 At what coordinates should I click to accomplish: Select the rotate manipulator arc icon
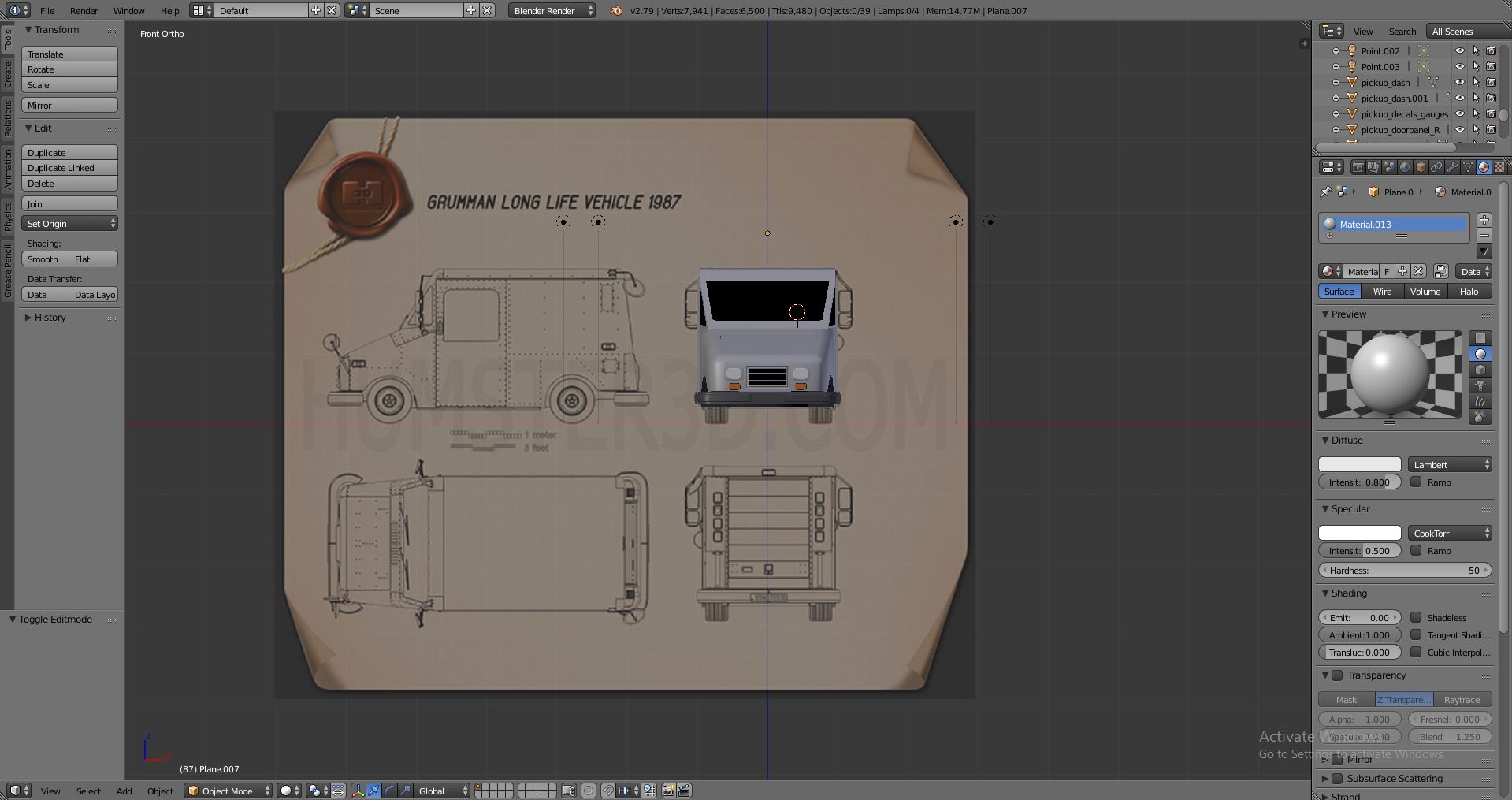click(x=389, y=791)
